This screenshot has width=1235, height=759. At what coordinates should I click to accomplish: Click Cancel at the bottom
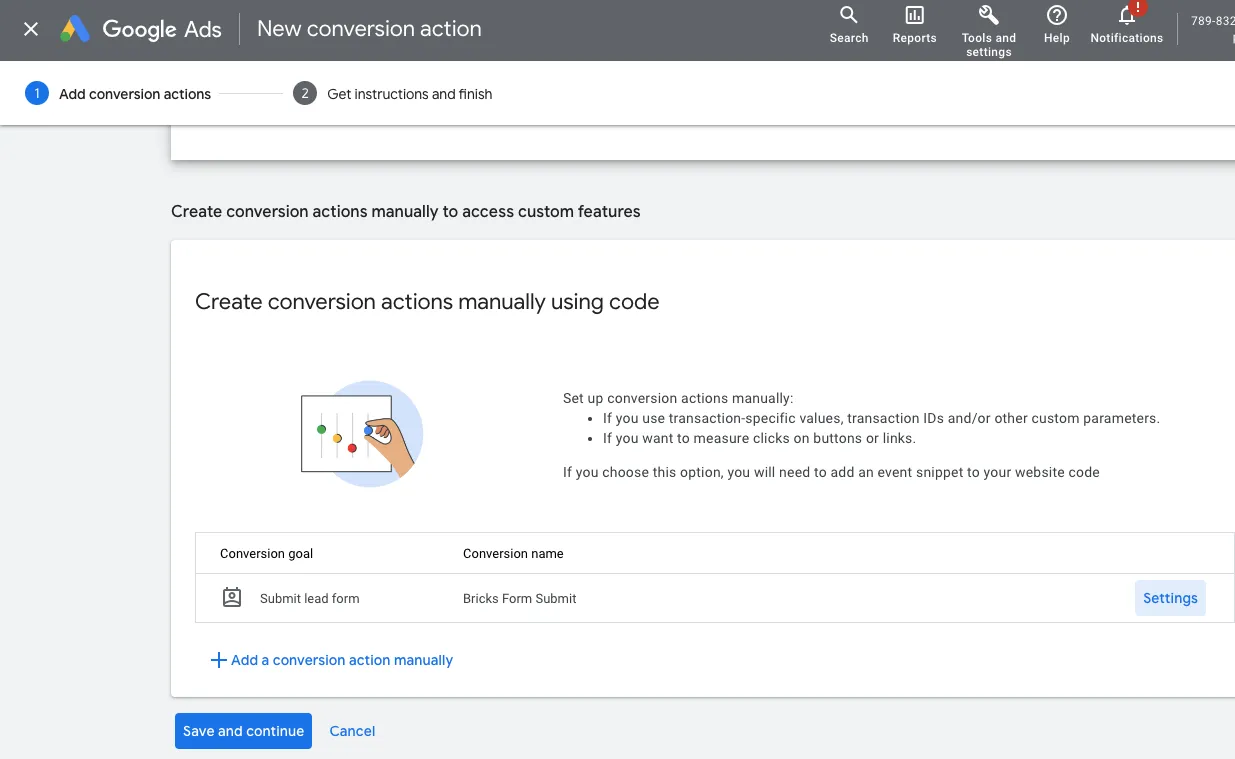tap(352, 731)
